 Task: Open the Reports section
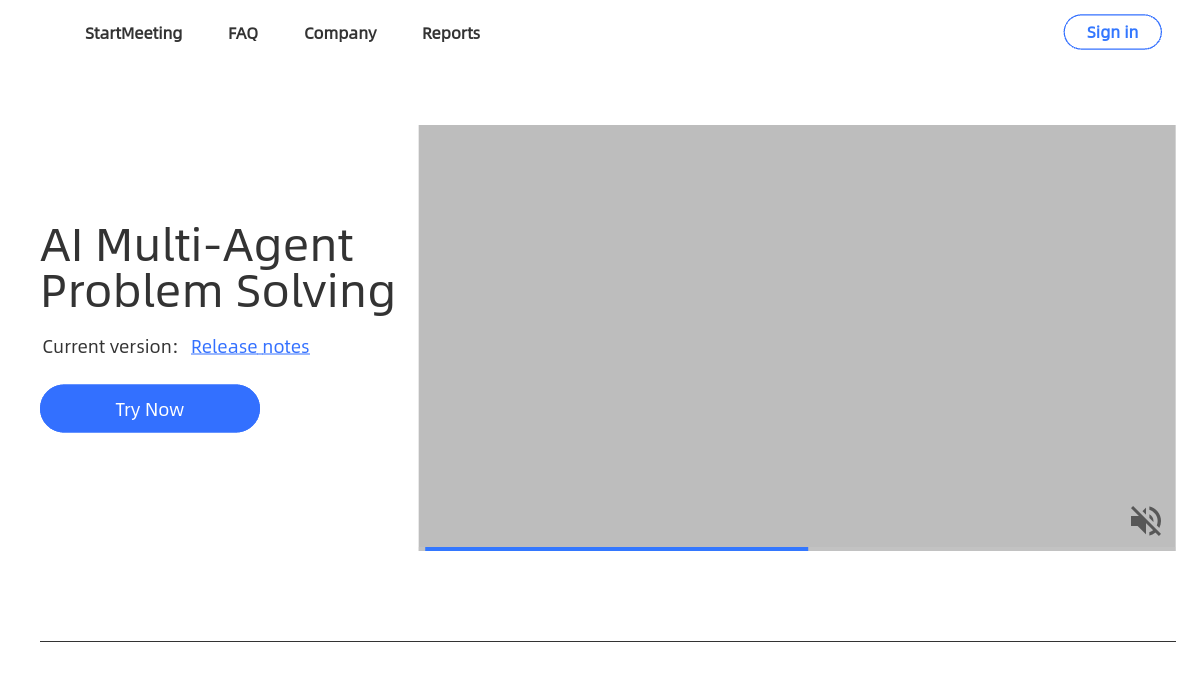(451, 33)
